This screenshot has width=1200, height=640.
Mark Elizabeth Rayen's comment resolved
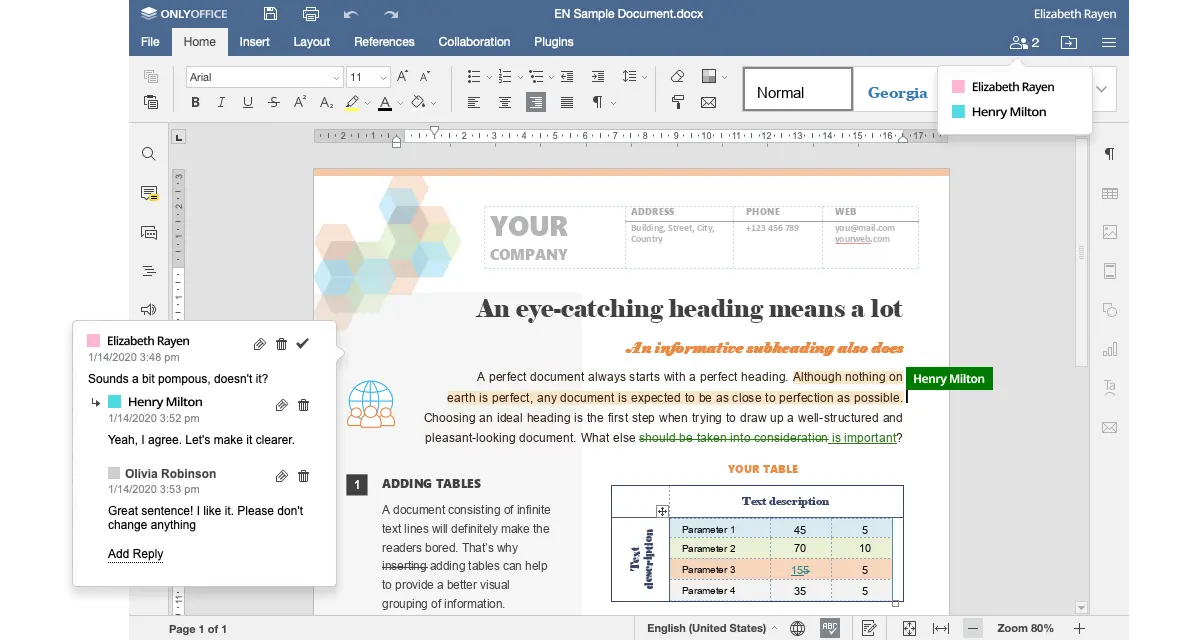point(303,344)
